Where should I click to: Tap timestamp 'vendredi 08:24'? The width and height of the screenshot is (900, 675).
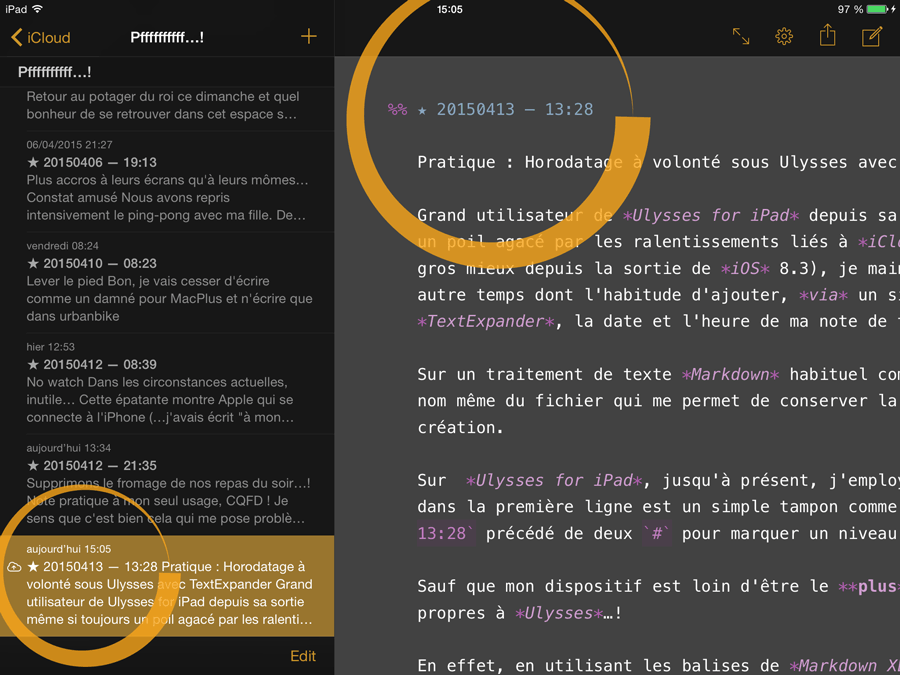[63, 246]
